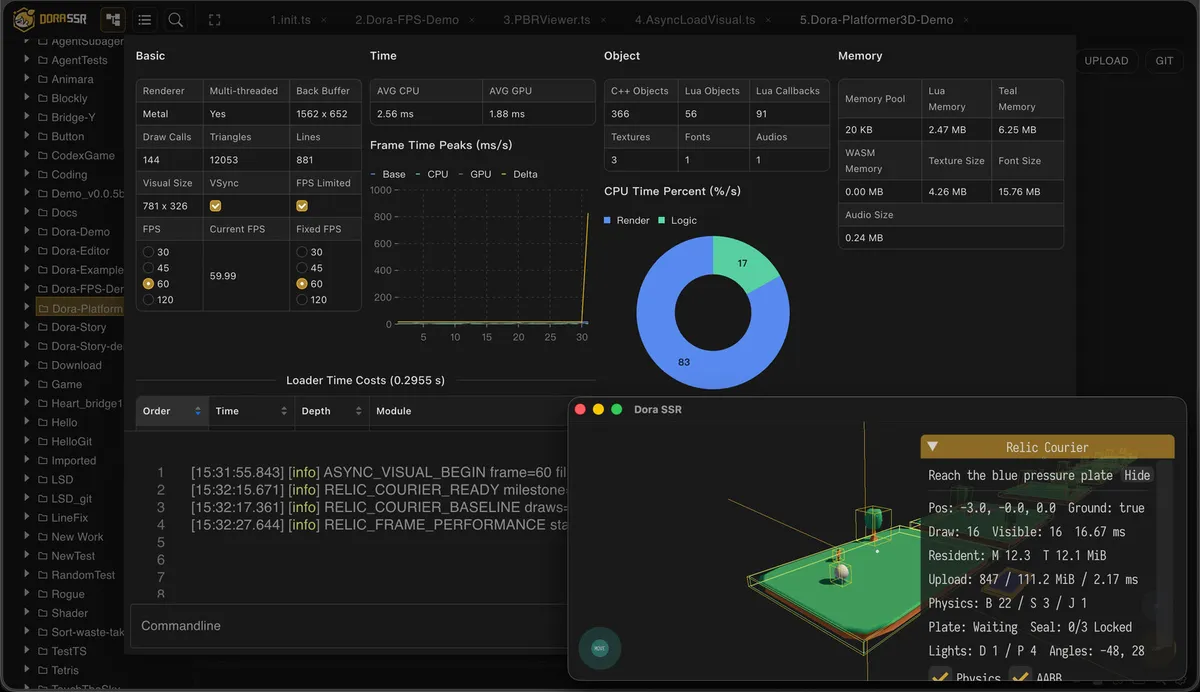Viewport: 1200px width, 692px height.
Task: Expand the Bridge-Y folder arrow
Action: 27,117
